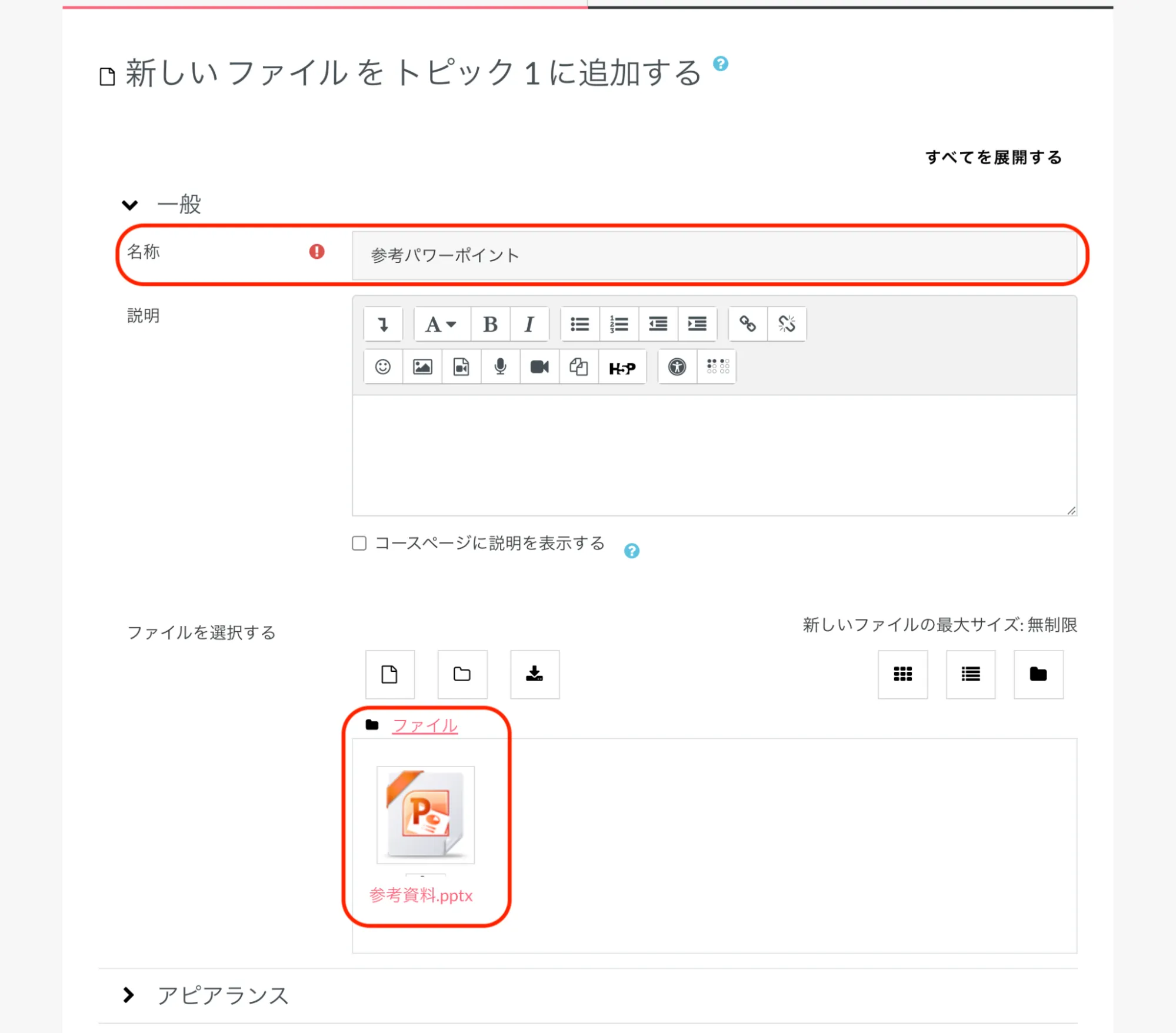Open the accessibility checker icon
This screenshot has width=1176, height=1033.
tap(677, 367)
